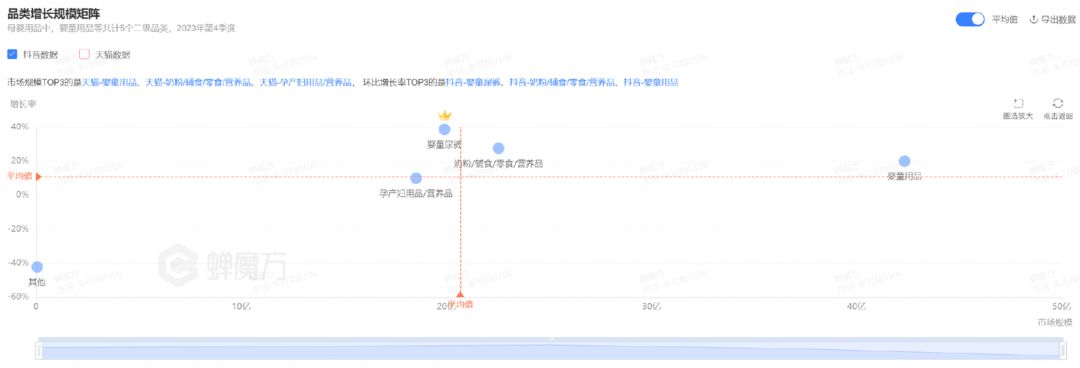Click the 奶粉/辅食/零食/营养品 data point
The image size is (1080, 368).
pos(499,148)
